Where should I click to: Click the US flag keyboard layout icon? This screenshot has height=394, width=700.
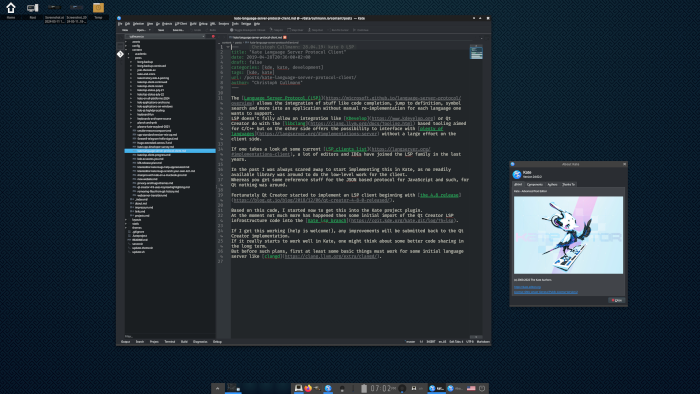[471, 388]
